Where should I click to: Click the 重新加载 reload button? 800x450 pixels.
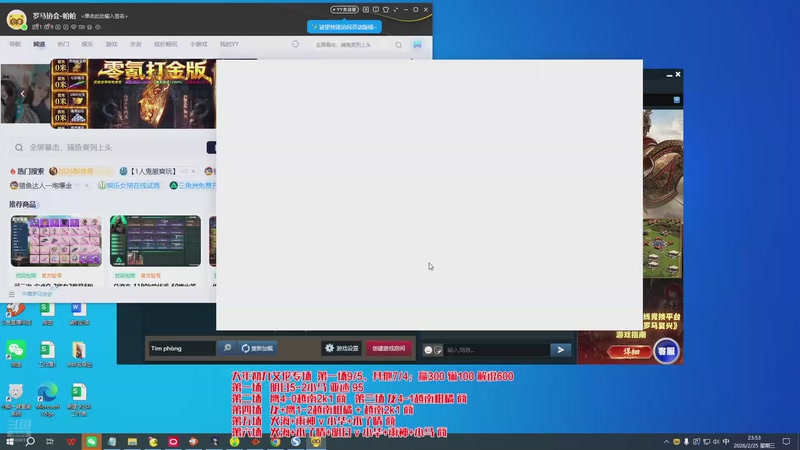point(258,348)
